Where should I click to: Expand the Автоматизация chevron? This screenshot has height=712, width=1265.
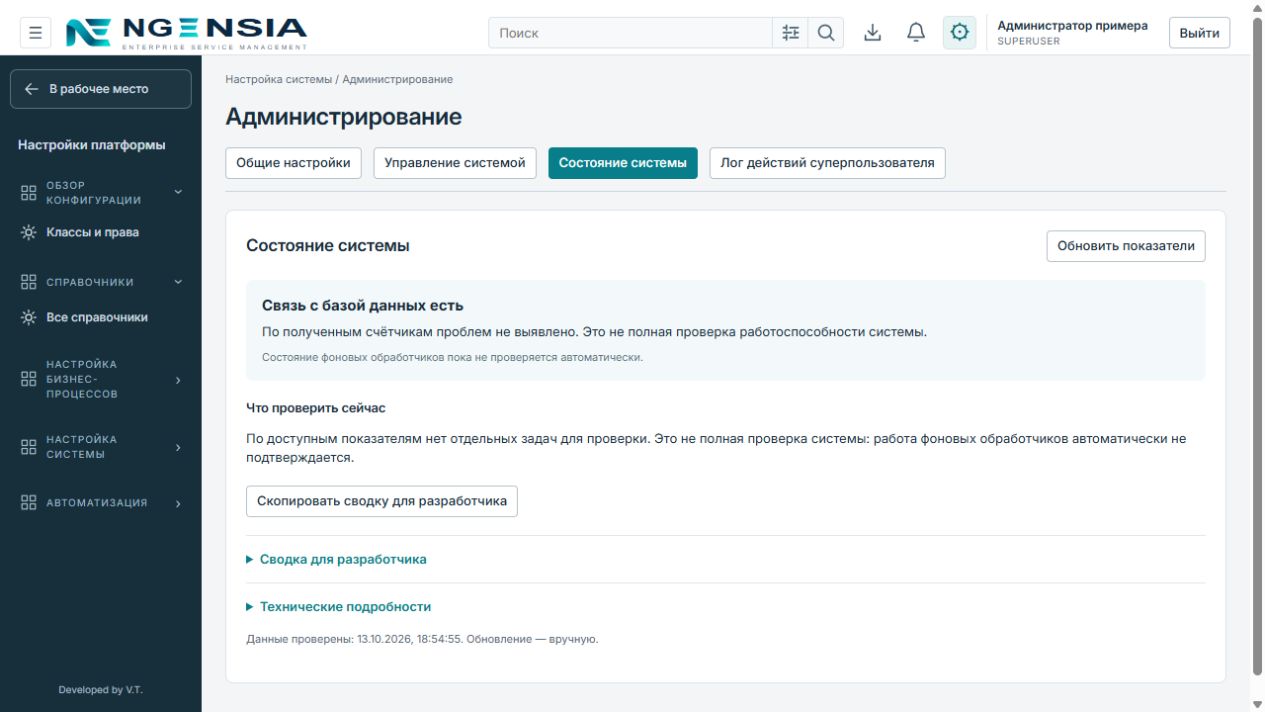click(178, 504)
